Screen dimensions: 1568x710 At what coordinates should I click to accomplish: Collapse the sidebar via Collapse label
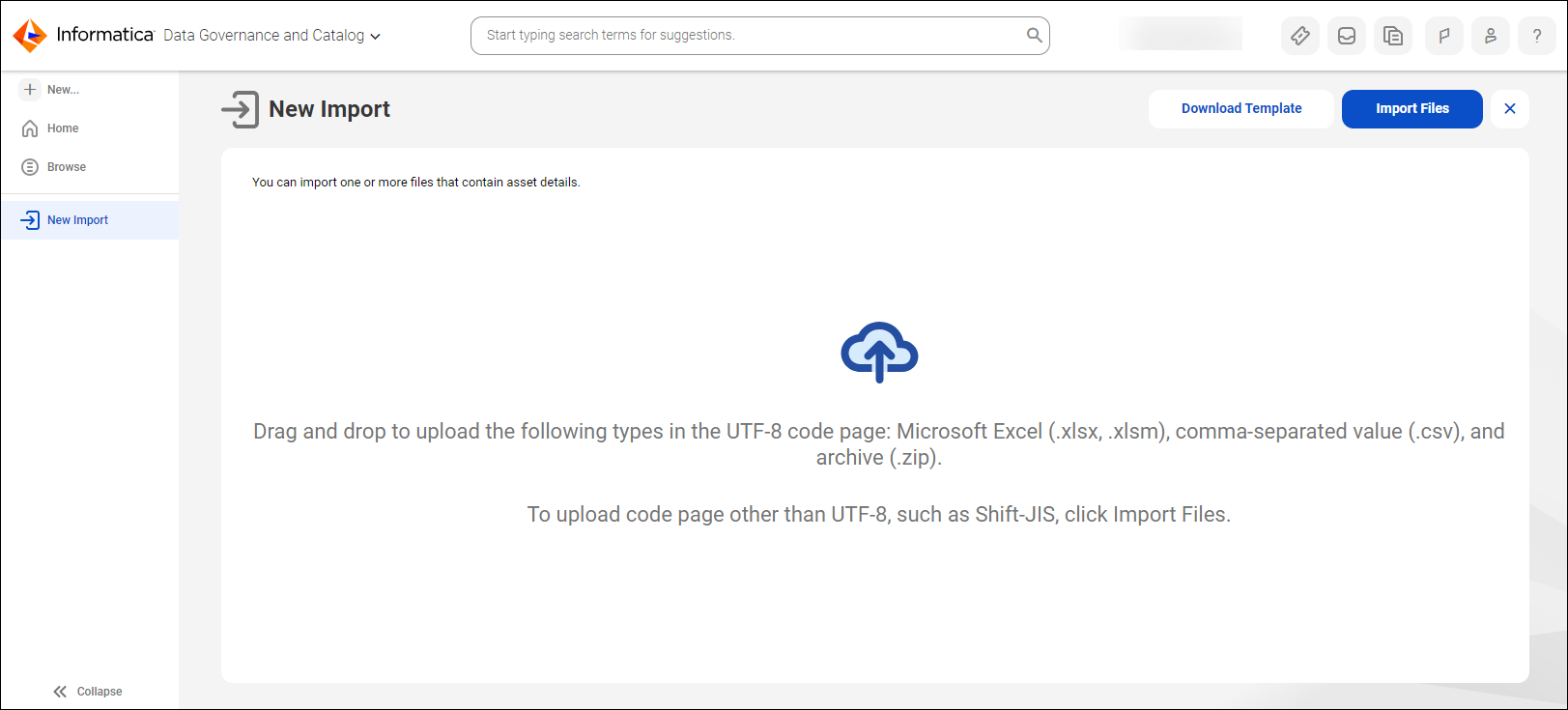click(100, 692)
